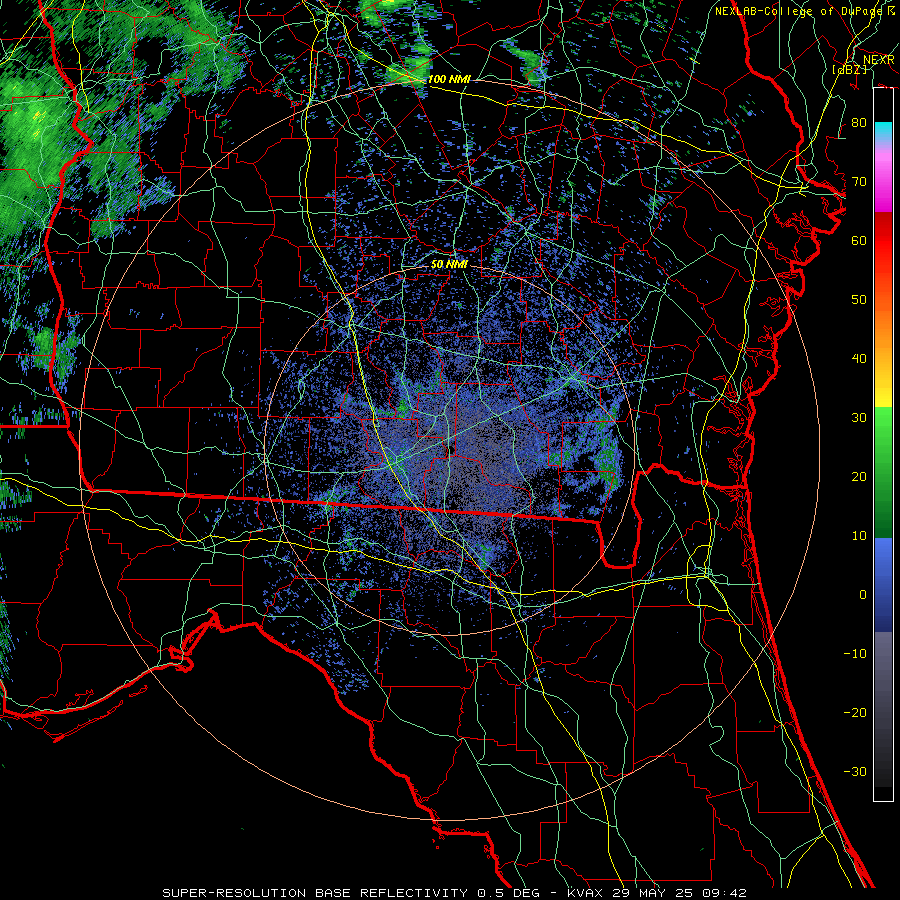Click the Super-Resolution Base Reflectivity caption
The image size is (900, 900).
pos(455,893)
